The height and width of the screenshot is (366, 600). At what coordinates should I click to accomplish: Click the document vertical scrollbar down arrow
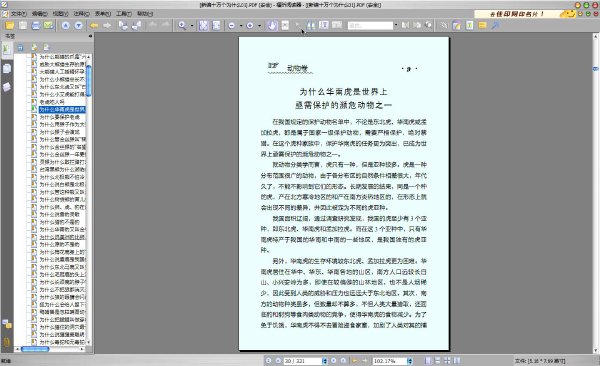(595, 350)
